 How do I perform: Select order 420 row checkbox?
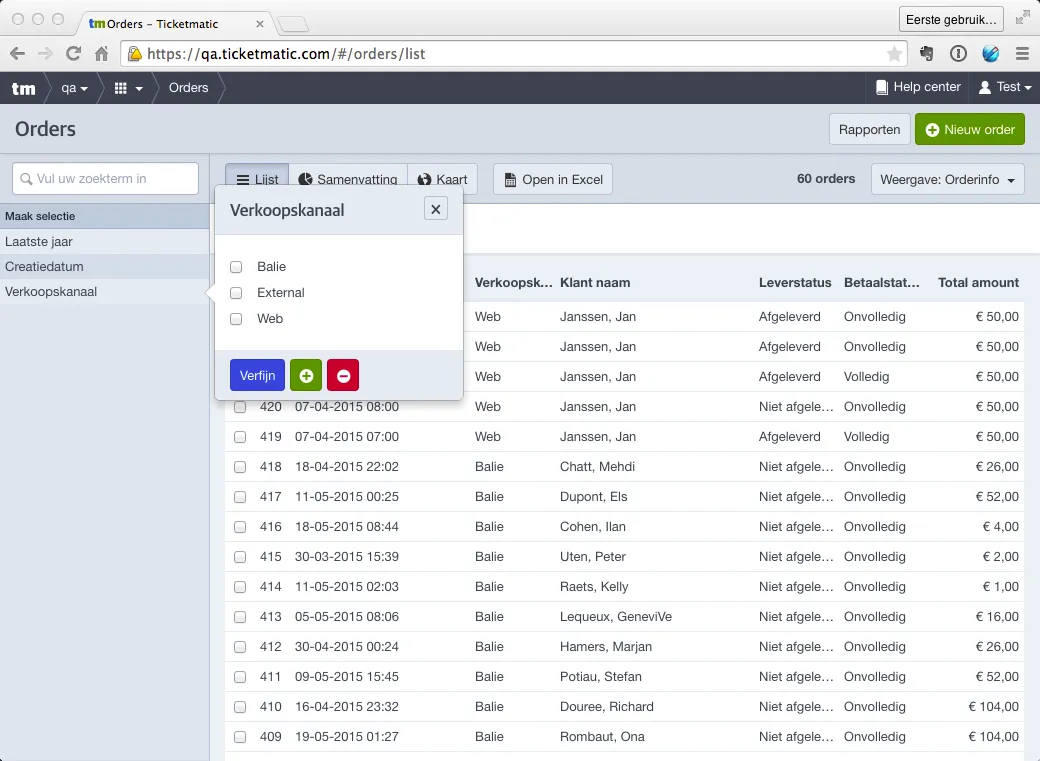click(240, 407)
